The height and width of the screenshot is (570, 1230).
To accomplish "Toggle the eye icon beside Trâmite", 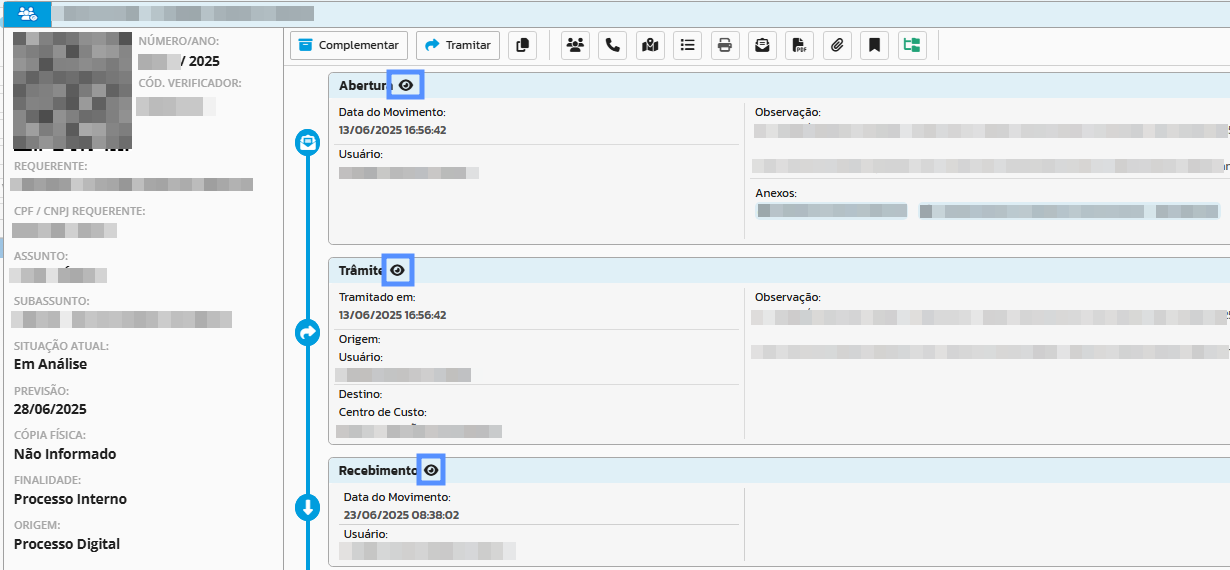I will tap(397, 270).
